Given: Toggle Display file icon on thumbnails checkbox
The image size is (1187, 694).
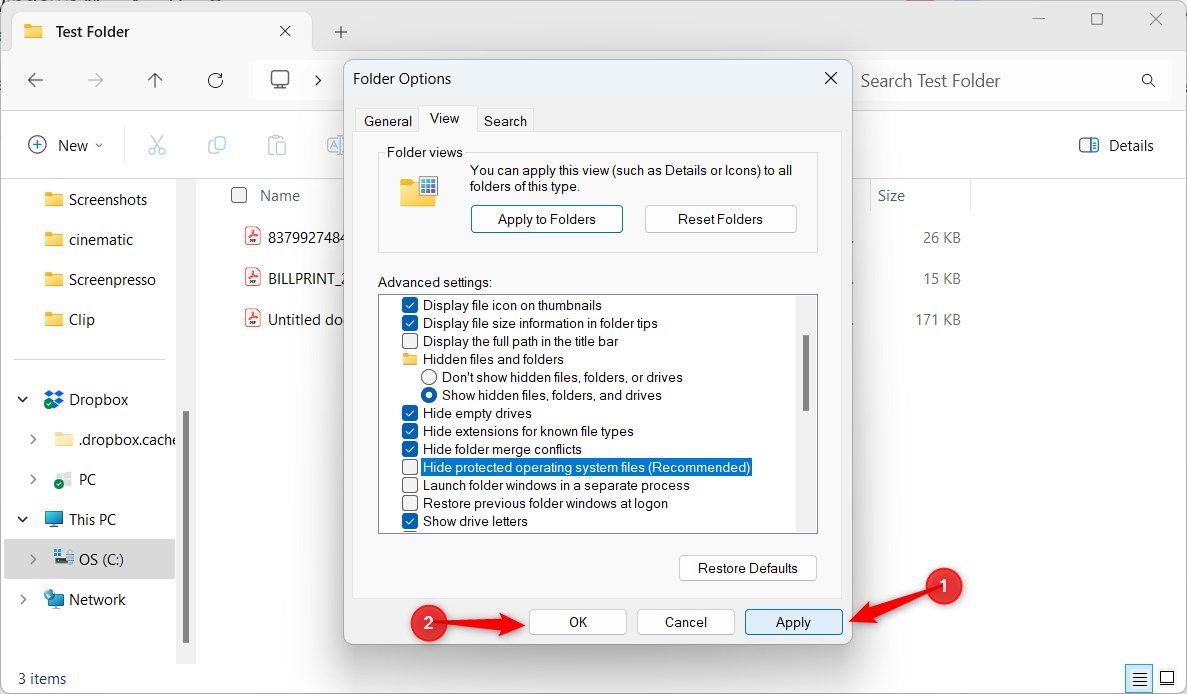Looking at the screenshot, I should click(410, 305).
